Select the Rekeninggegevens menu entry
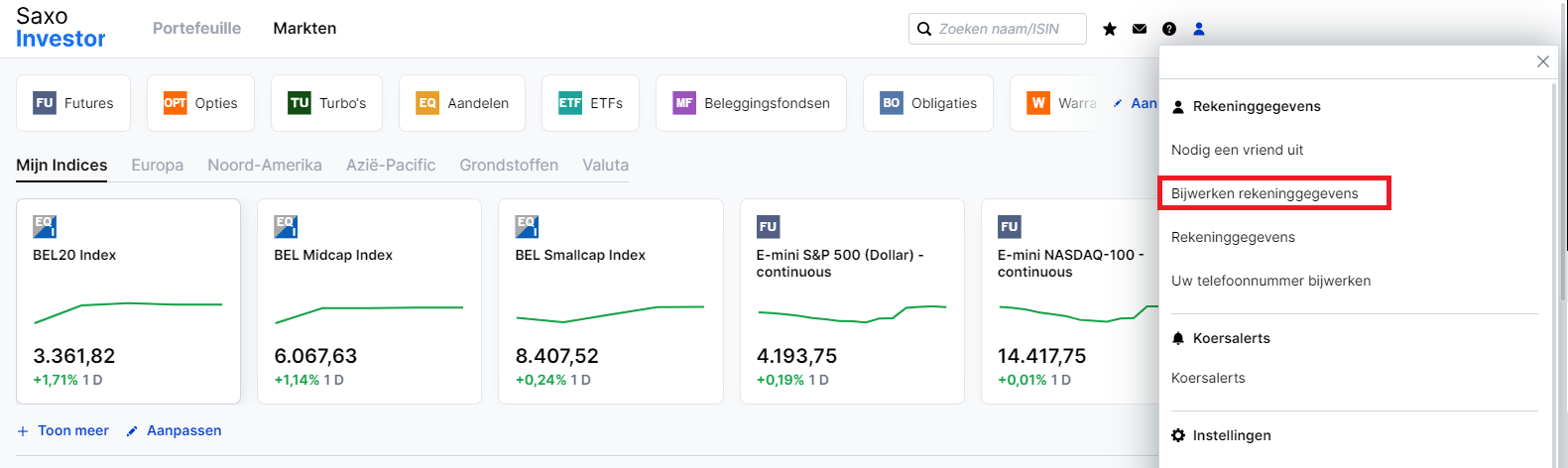 [x=1233, y=237]
